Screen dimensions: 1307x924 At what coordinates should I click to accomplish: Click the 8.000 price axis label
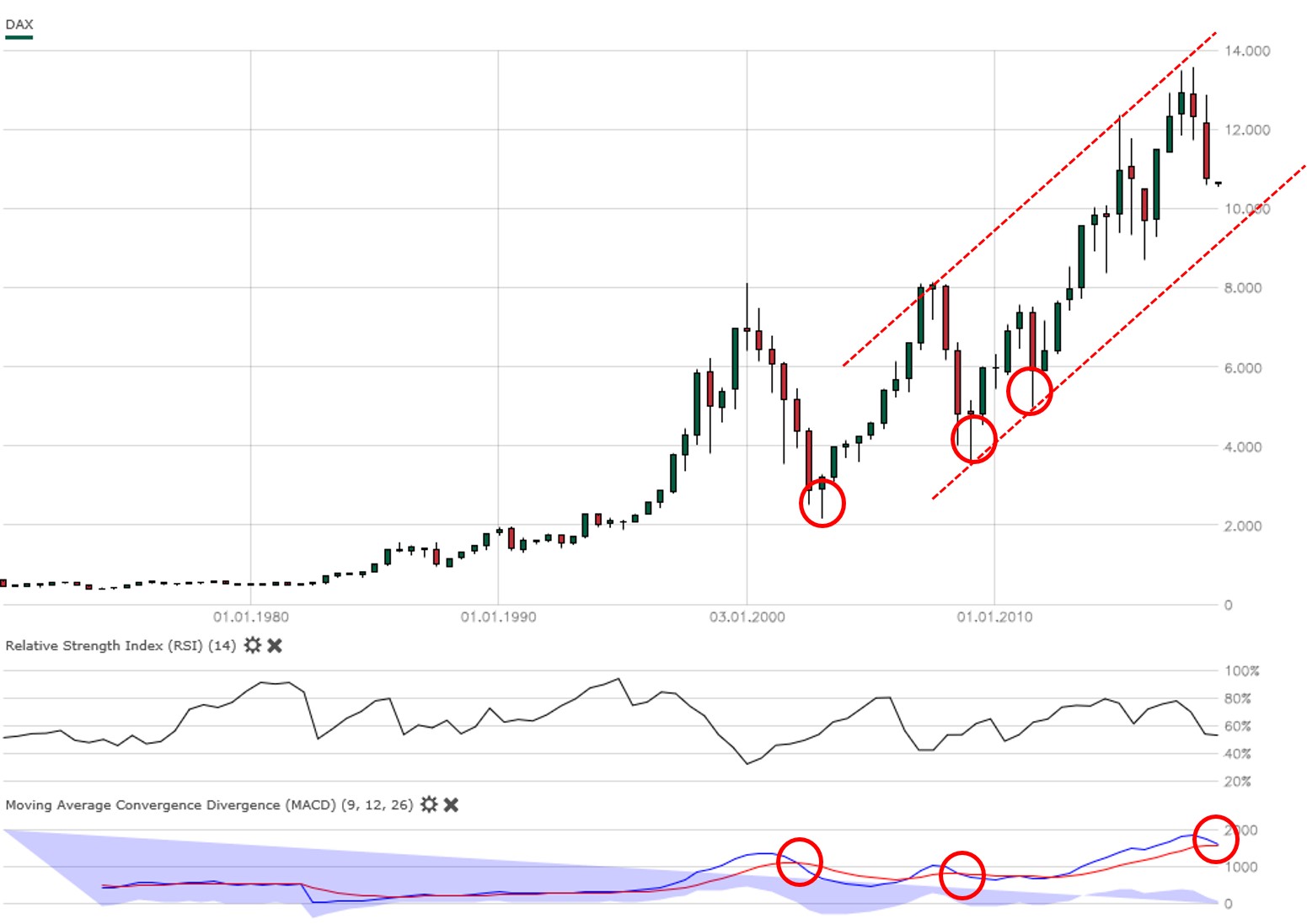click(1243, 288)
